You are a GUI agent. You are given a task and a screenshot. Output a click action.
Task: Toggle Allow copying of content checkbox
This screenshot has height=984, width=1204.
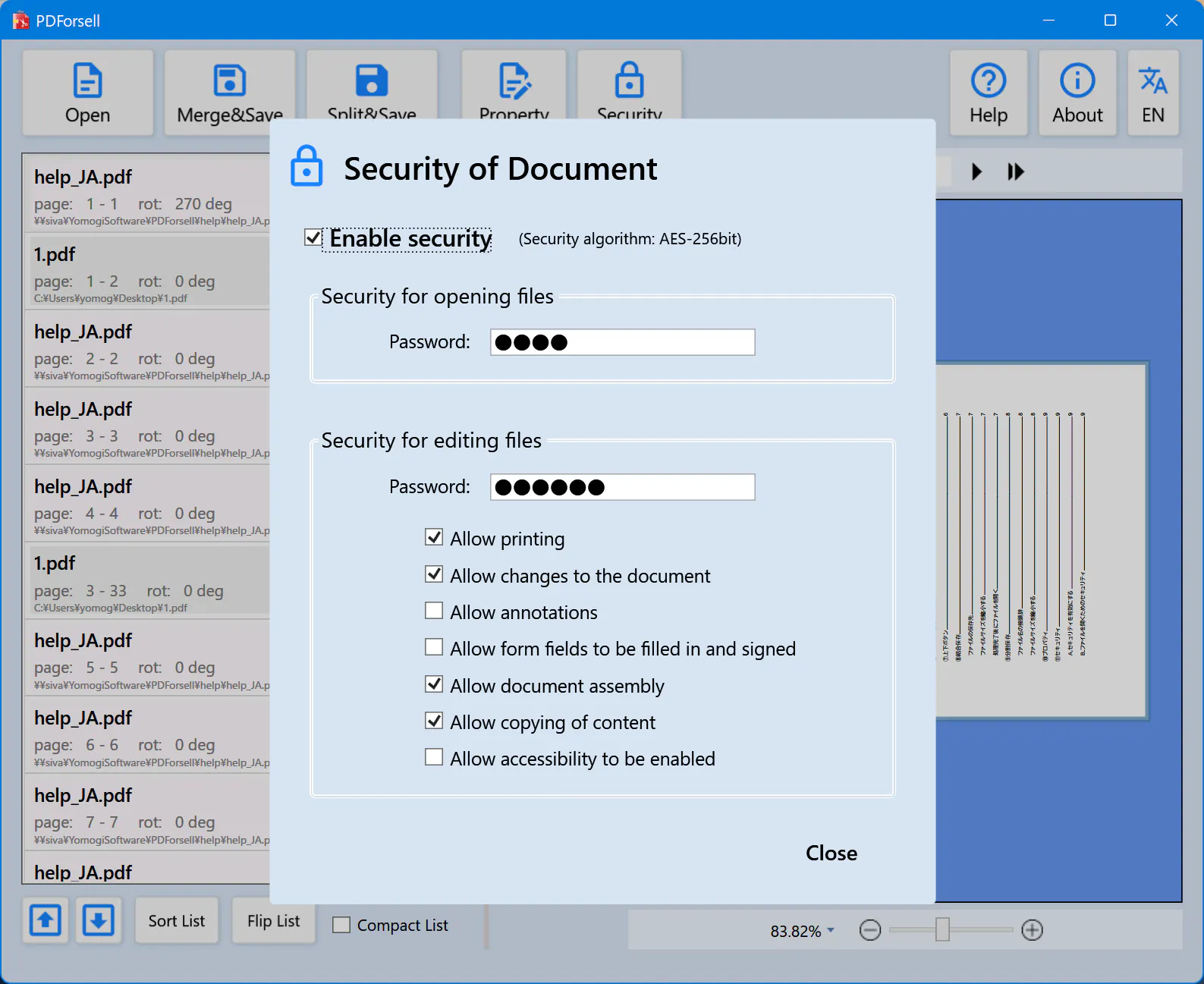click(x=434, y=721)
